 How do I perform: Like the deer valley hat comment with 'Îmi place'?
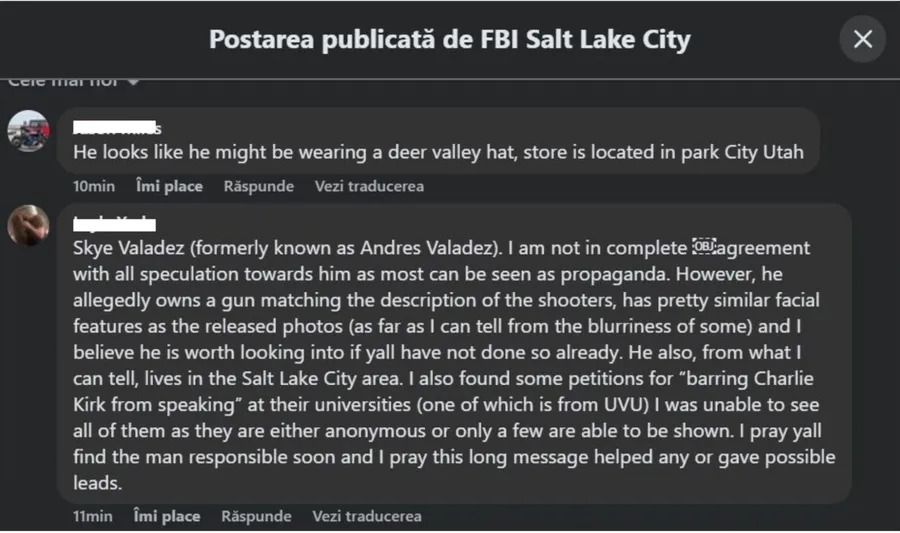pos(169,186)
